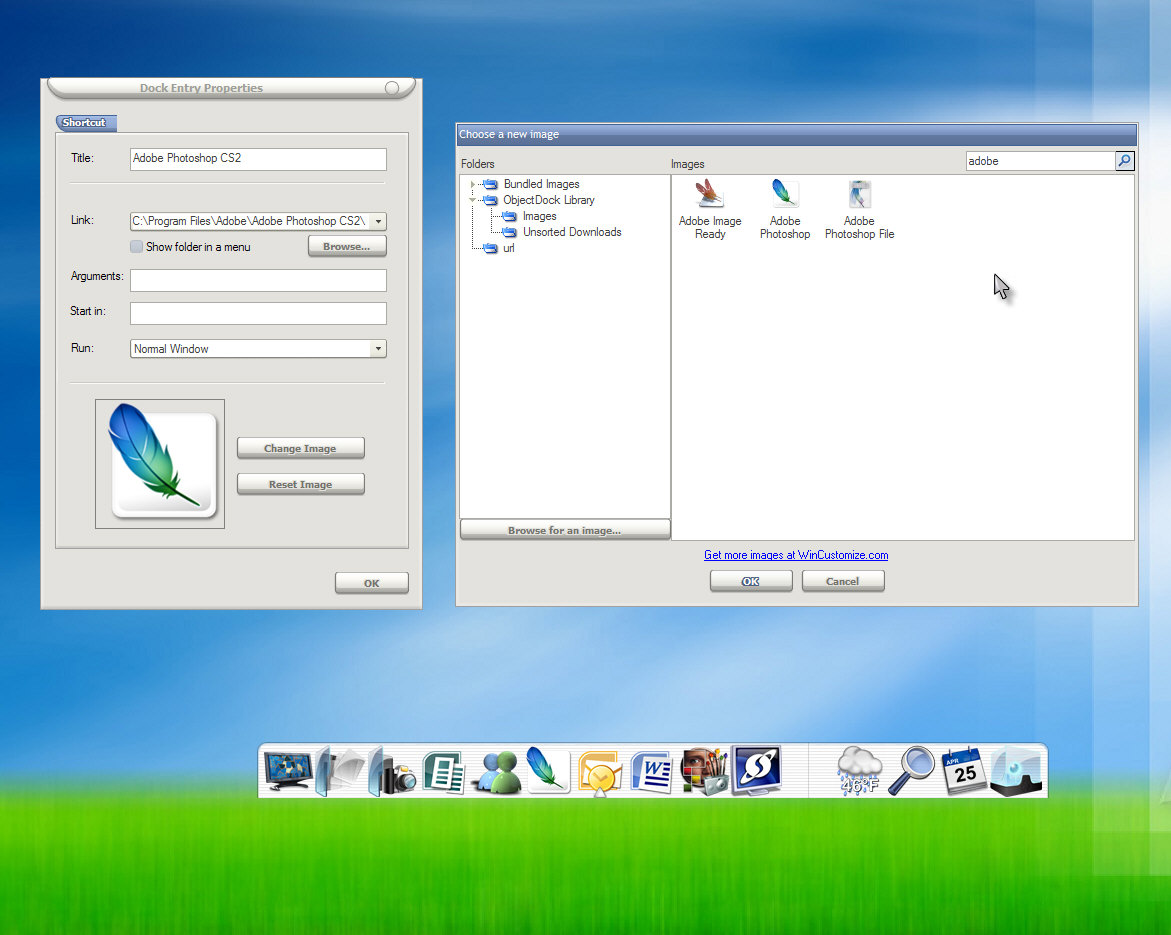
Task: Click the Browse... button
Action: pos(347,246)
